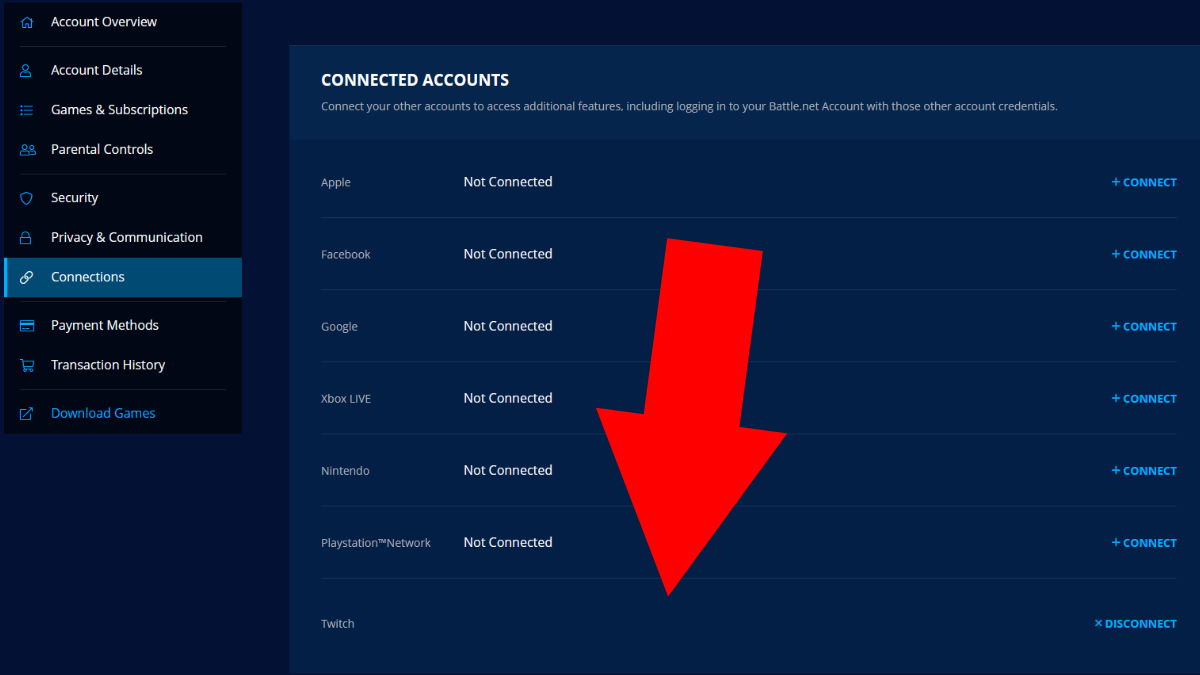This screenshot has height=675, width=1200.
Task: Go to Account Overview page
Action: [x=104, y=22]
